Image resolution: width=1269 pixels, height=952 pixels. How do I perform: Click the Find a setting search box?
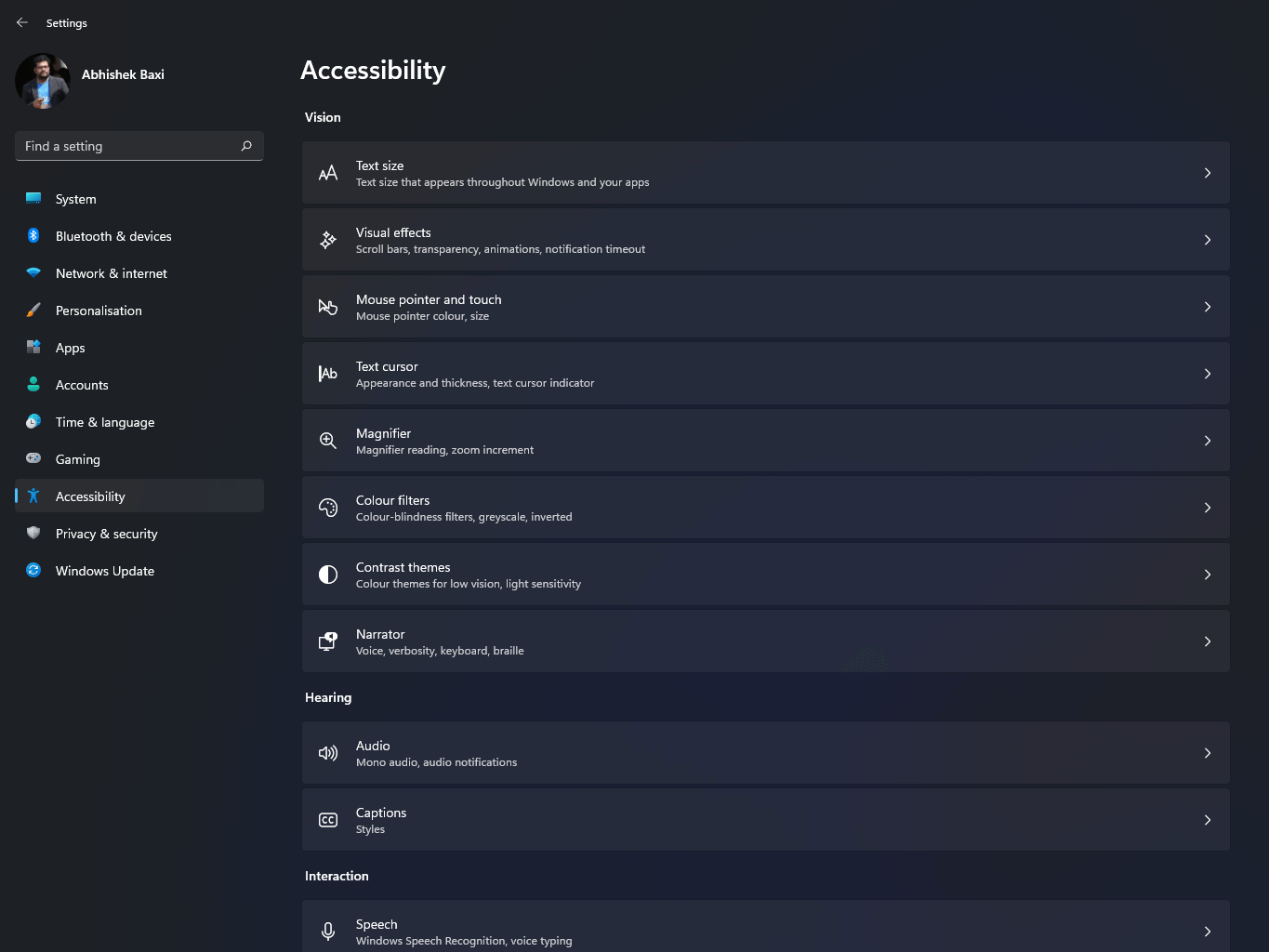(126, 146)
